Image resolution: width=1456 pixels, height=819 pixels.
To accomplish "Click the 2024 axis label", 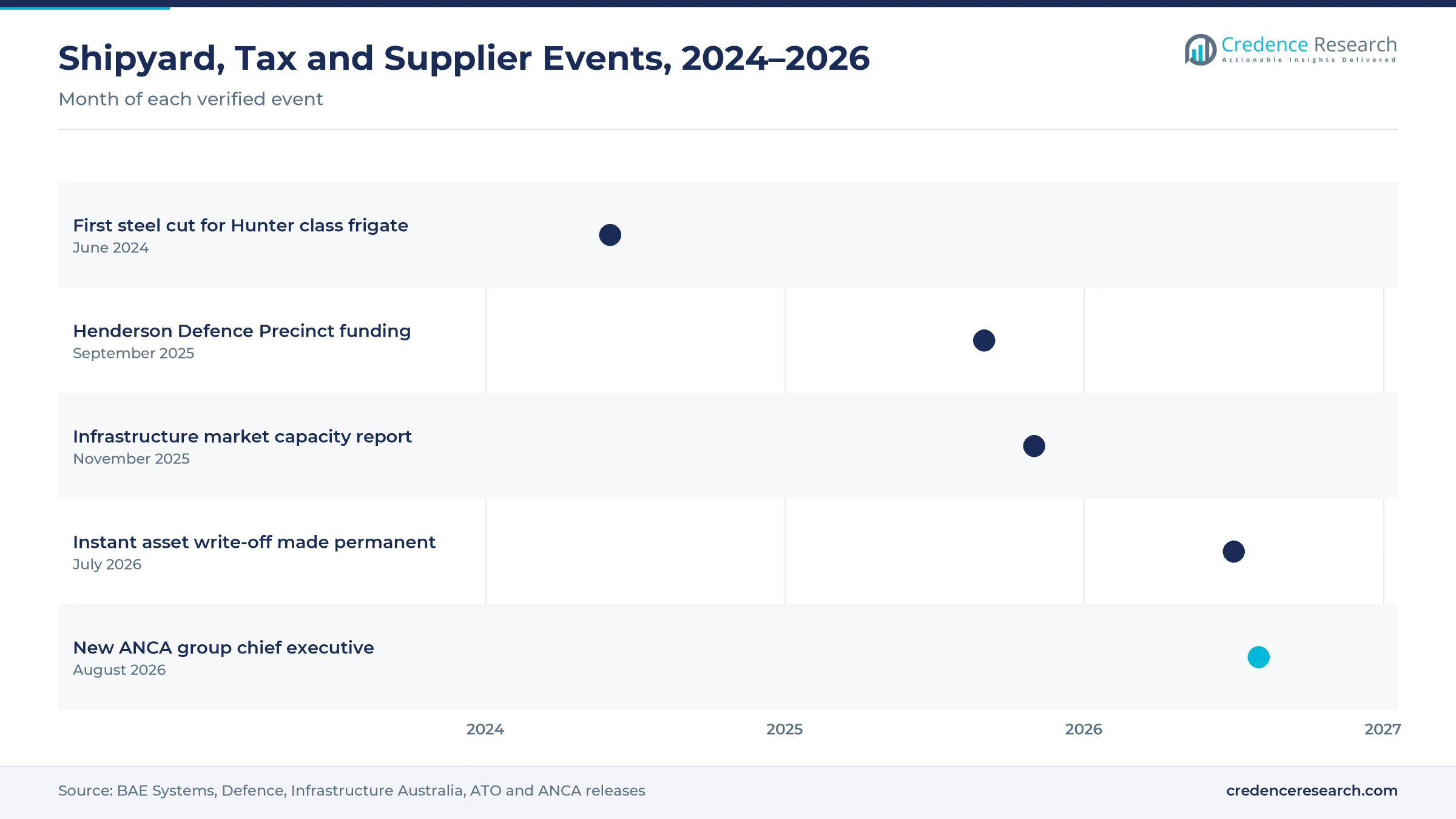I will click(485, 729).
